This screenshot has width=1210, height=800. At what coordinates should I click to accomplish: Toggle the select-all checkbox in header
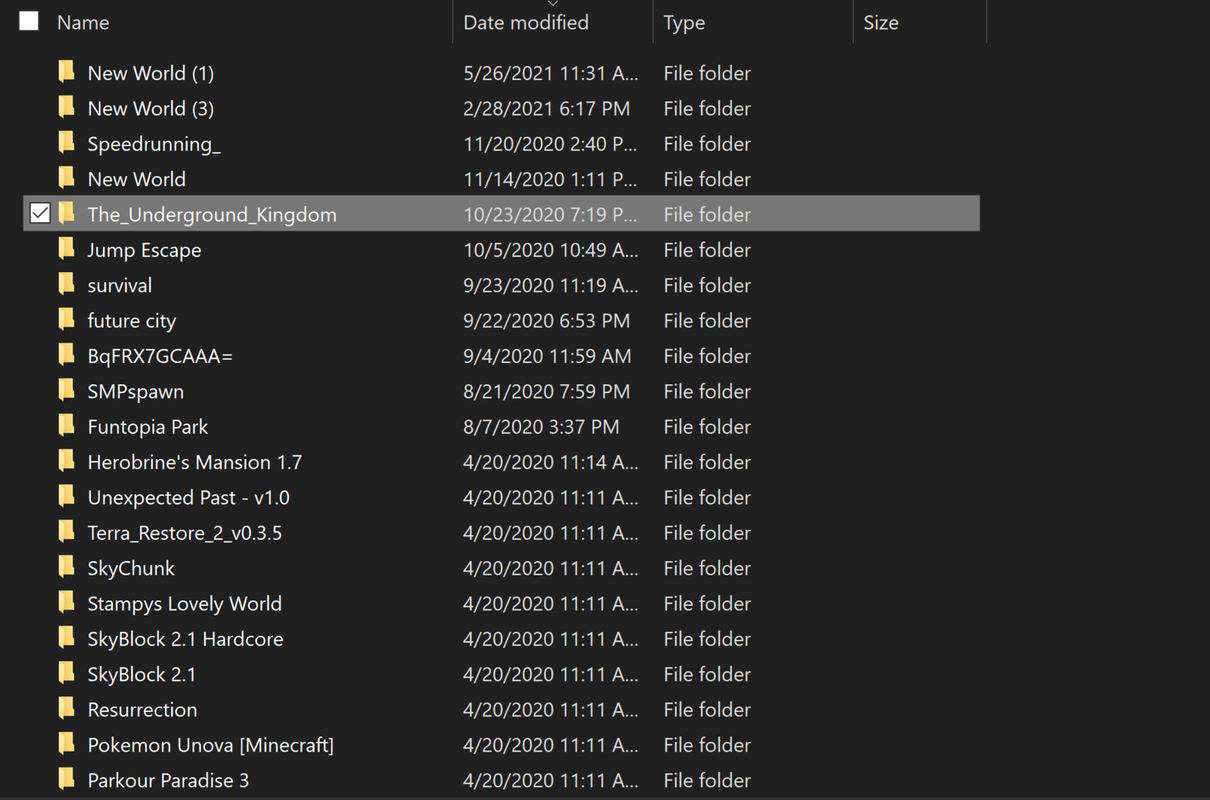coord(29,21)
